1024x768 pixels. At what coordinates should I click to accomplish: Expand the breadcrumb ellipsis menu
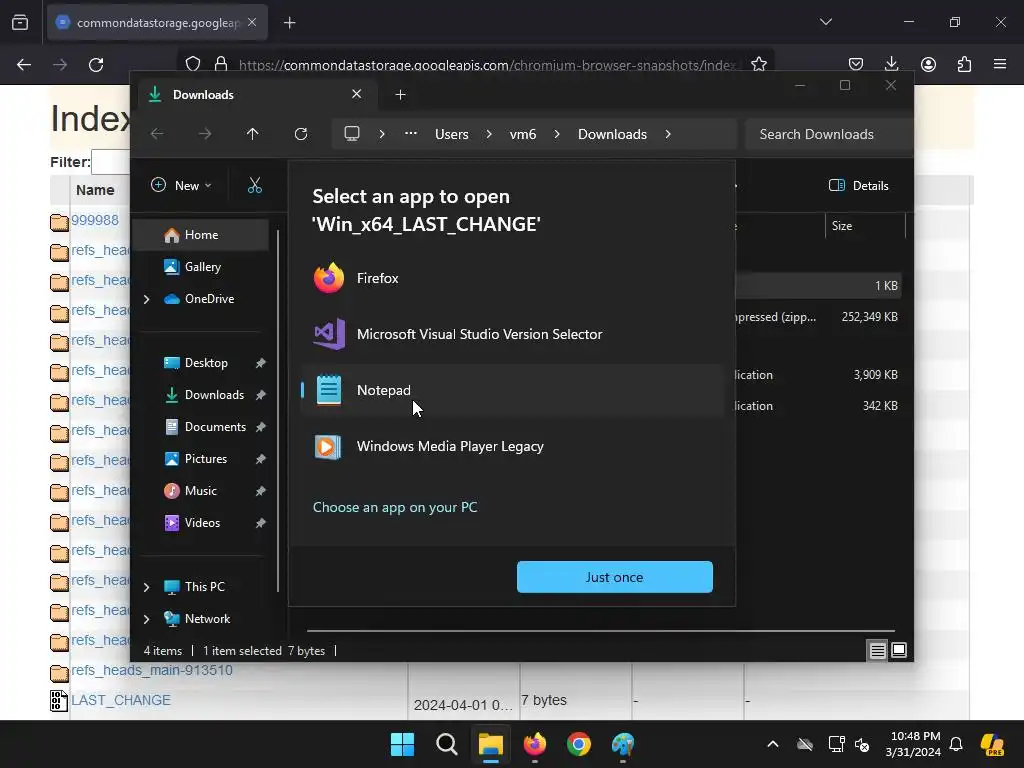[411, 133]
